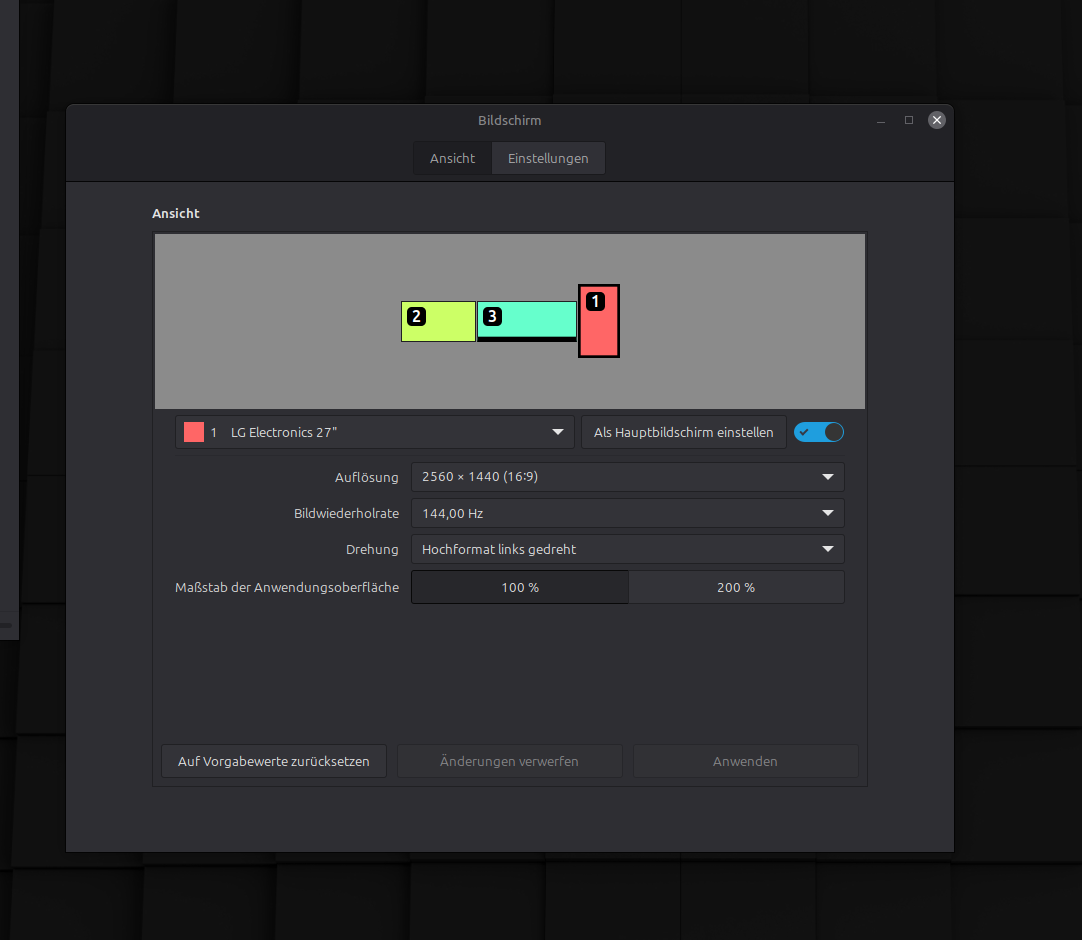Click the Drehung label

click(372, 549)
